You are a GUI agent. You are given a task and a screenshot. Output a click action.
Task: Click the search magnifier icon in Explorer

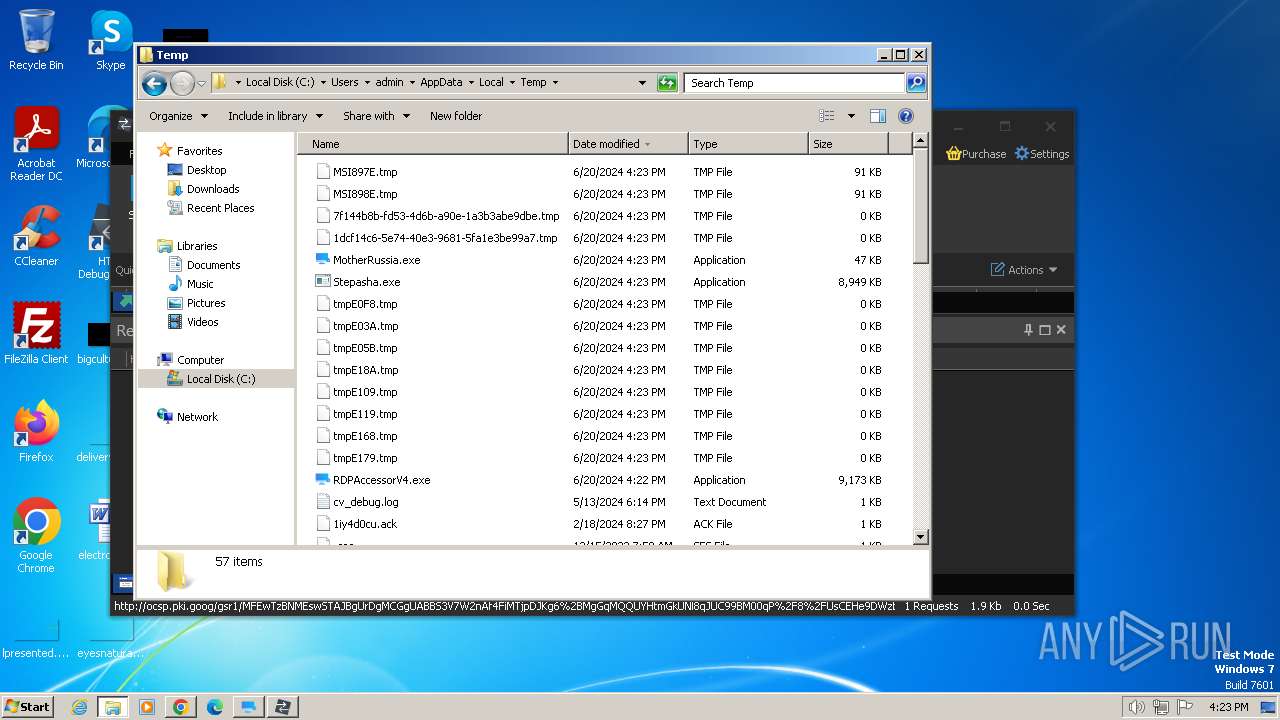916,83
